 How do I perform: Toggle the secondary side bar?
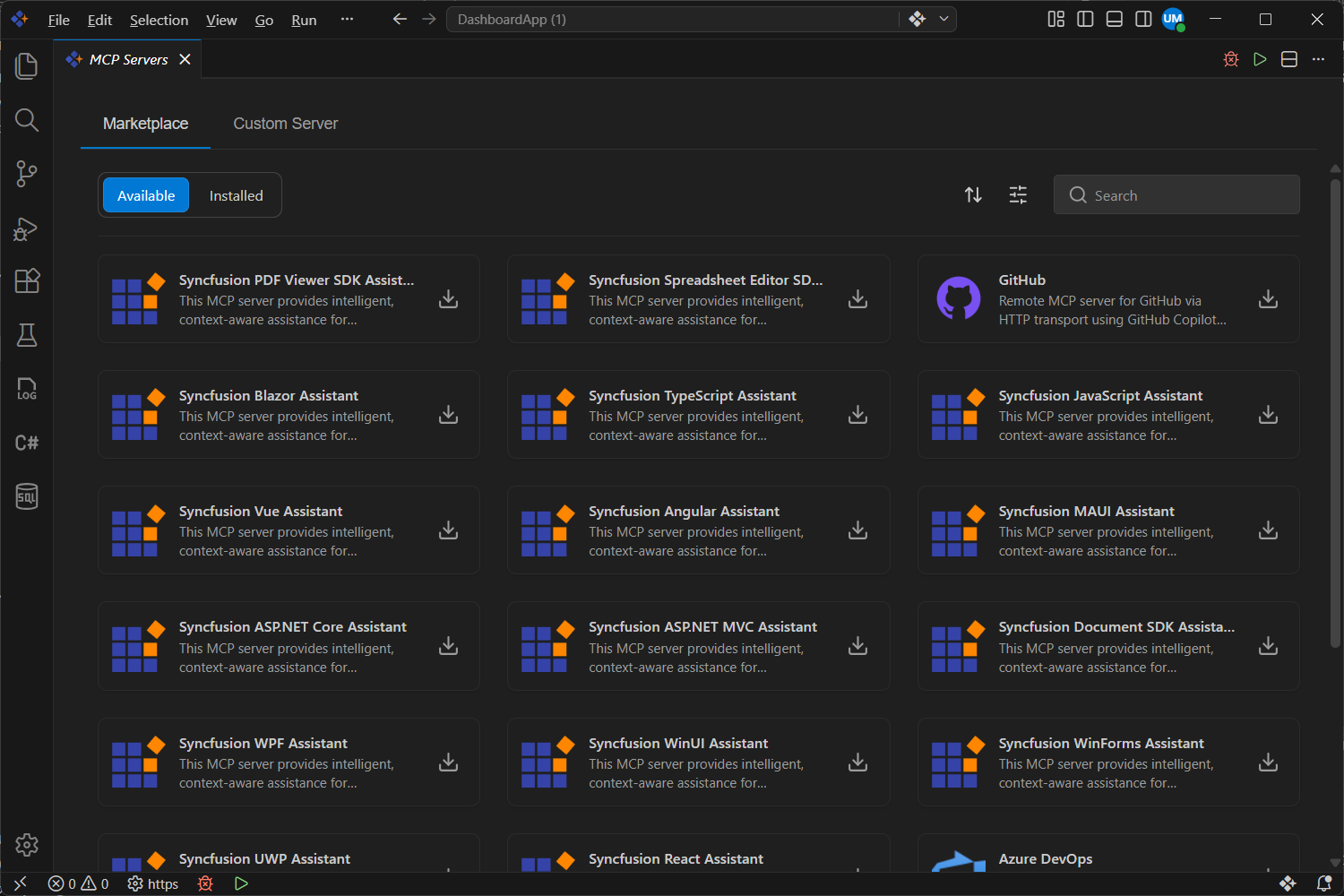pyautogui.click(x=1143, y=19)
